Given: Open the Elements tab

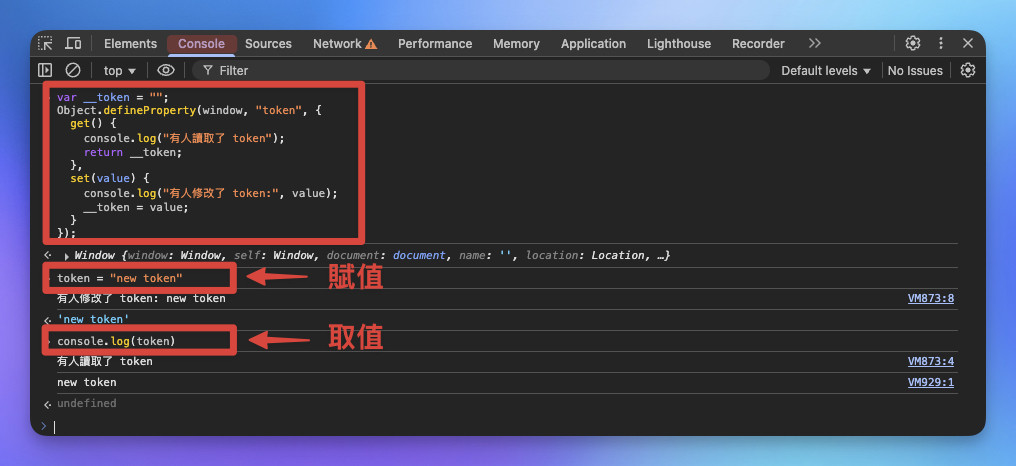Looking at the screenshot, I should click(x=130, y=43).
